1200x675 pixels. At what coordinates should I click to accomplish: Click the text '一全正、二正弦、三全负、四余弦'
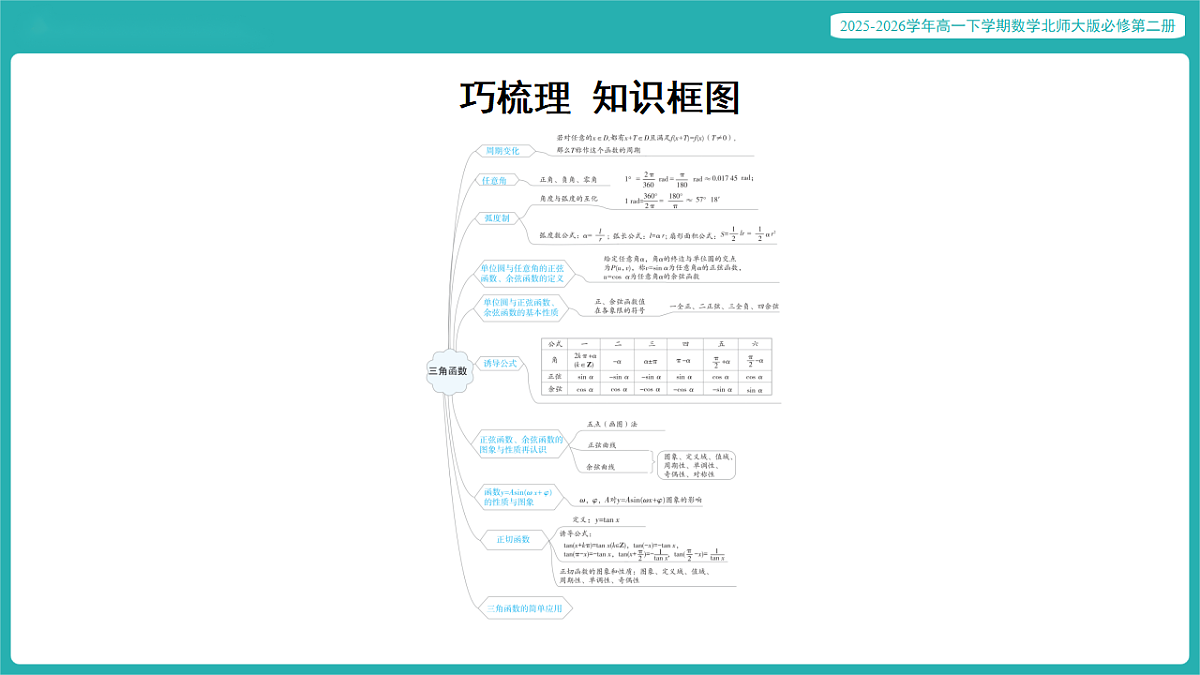click(x=723, y=306)
